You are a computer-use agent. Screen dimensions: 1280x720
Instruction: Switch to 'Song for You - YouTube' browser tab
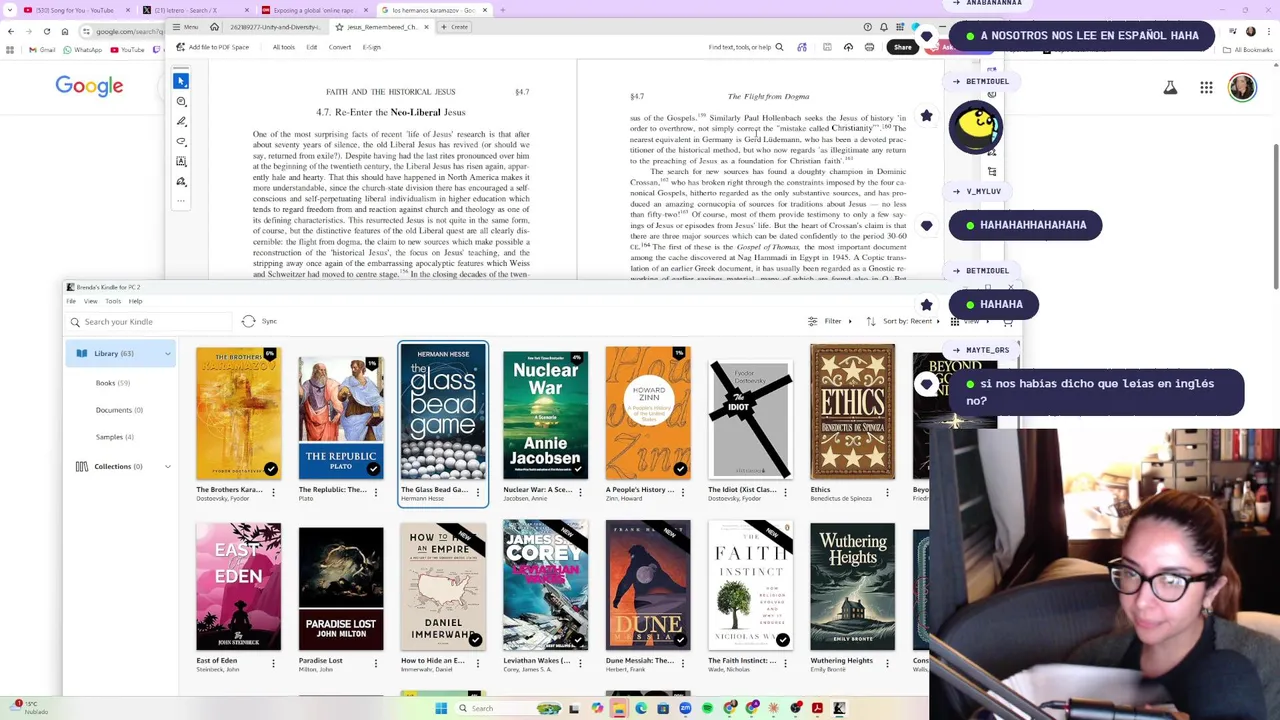pyautogui.click(x=75, y=10)
